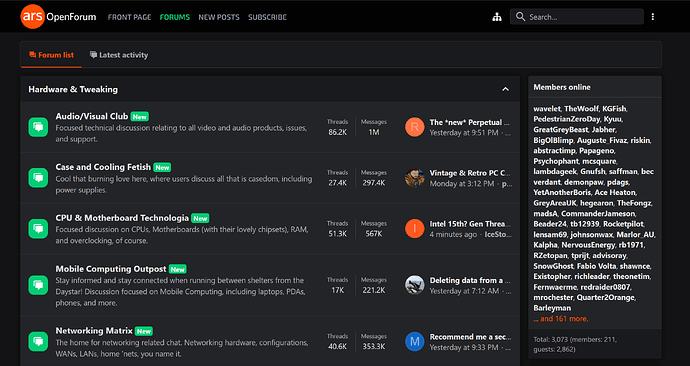The width and height of the screenshot is (690, 366).
Task: Open member lambdageek's profile
Action: [x=555, y=172]
